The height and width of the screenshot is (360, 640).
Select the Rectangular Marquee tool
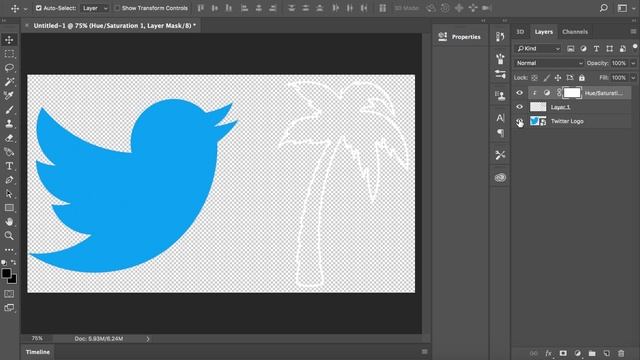coord(9,53)
